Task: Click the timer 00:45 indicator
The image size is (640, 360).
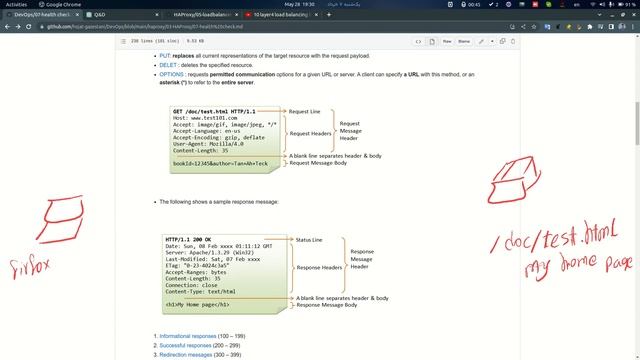Action: click(x=471, y=4)
